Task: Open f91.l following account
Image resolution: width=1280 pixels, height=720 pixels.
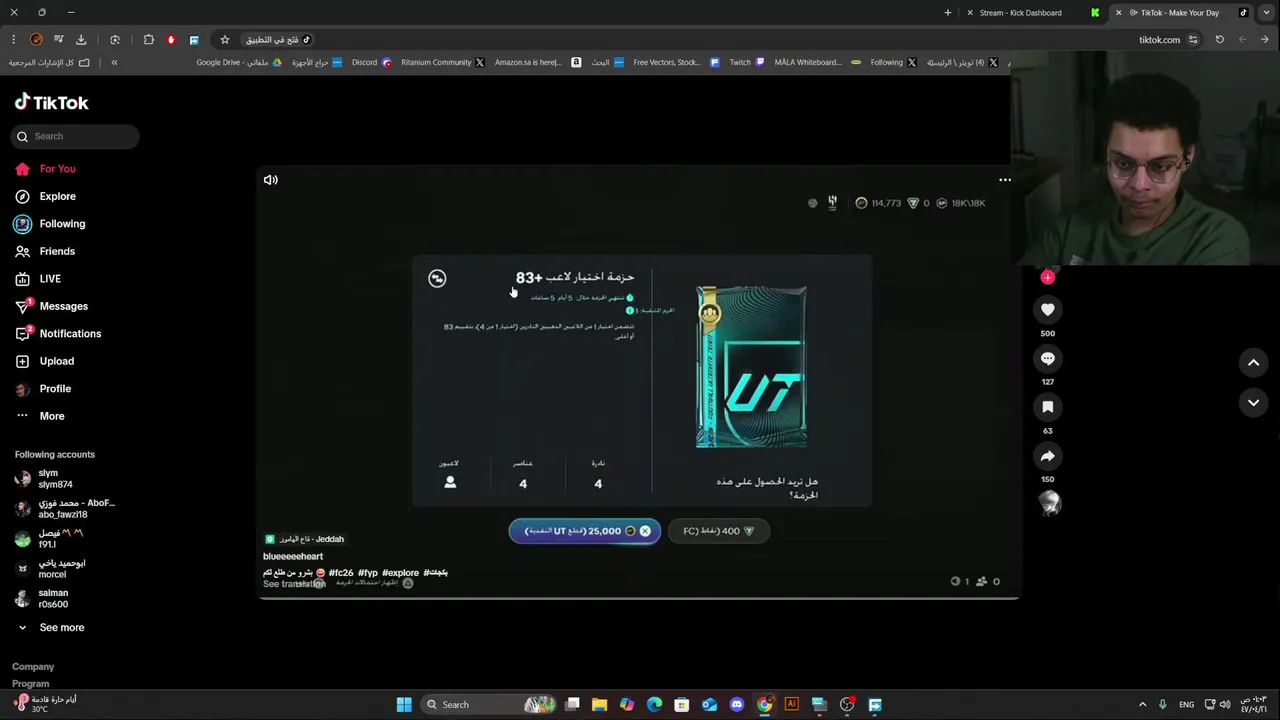Action: [50, 539]
